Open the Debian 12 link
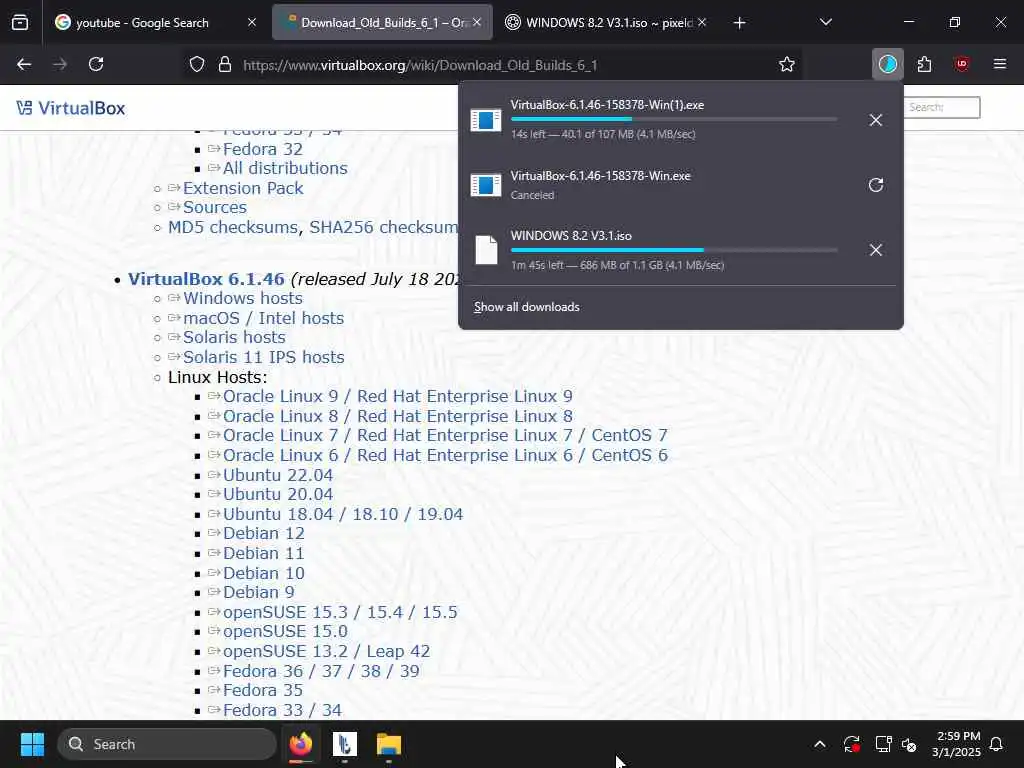Viewport: 1024px width, 768px height. (264, 534)
